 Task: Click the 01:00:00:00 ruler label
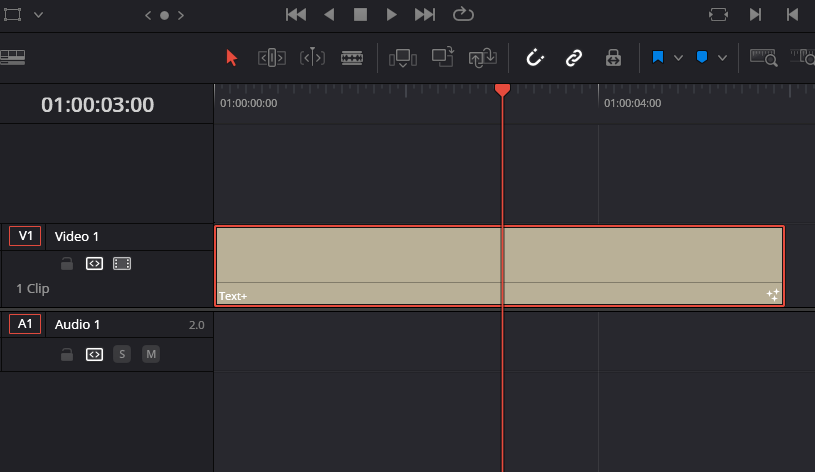click(x=248, y=103)
